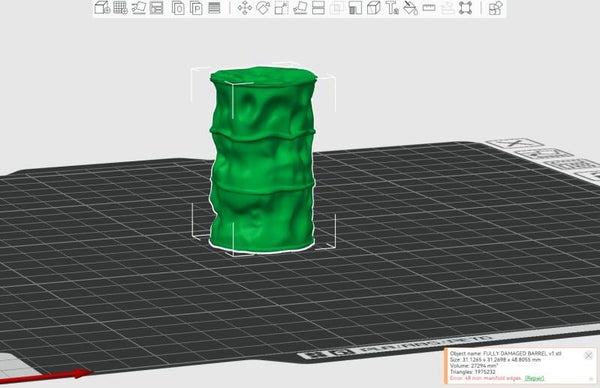
Task: Click the square frame with corner dots icon
Action: click(x=465, y=8)
